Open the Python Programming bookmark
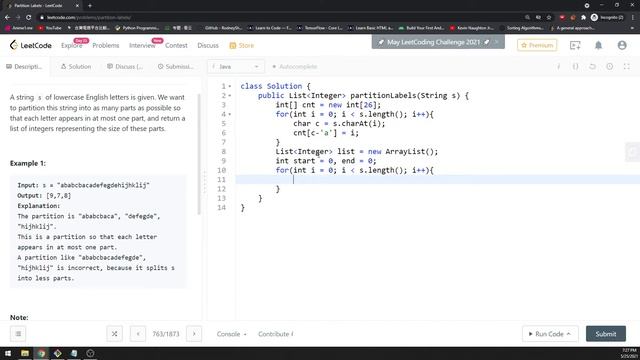Image resolution: width=640 pixels, height=360 pixels. tap(137, 28)
